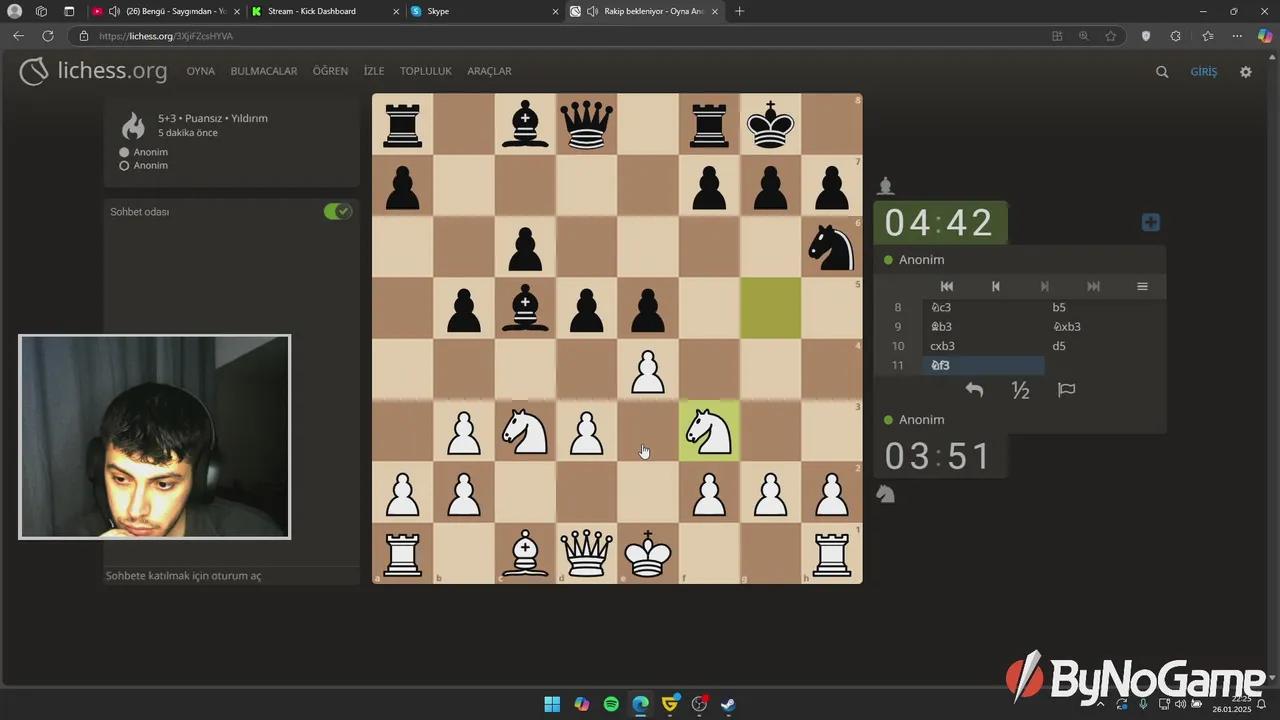This screenshot has width=1280, height=720.
Task: Open lichess search magnifier icon
Action: [1162, 72]
